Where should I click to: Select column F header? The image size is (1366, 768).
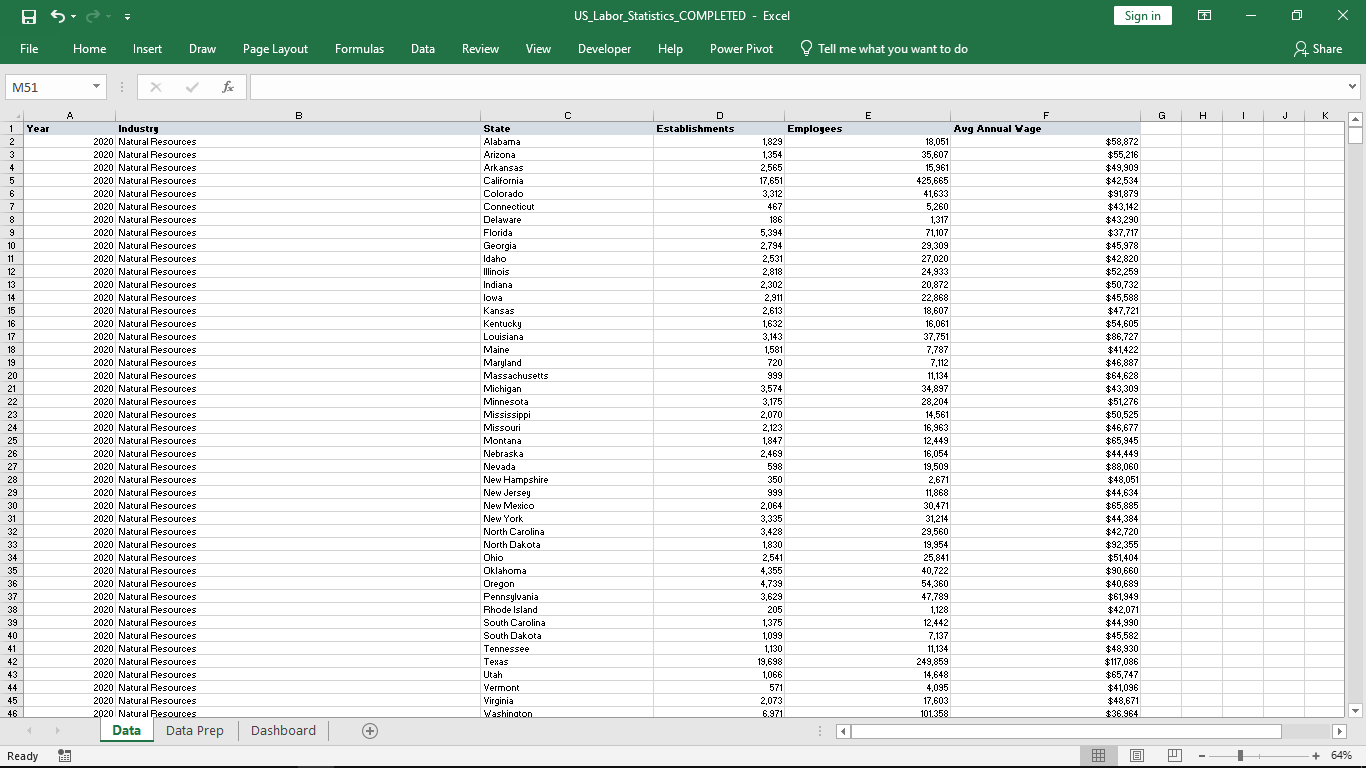(1046, 116)
